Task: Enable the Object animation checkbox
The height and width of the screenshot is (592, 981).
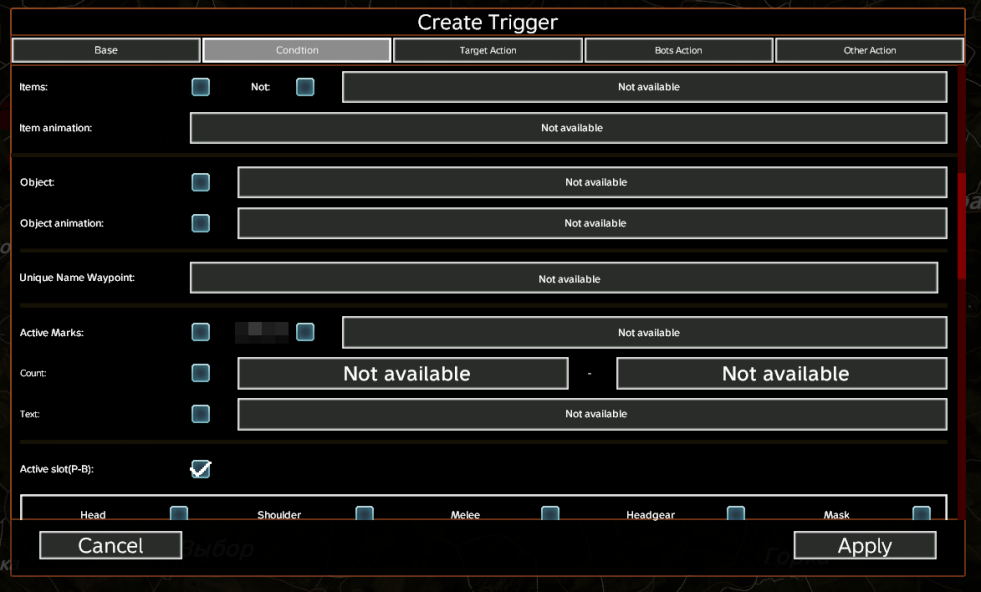Action: (201, 223)
